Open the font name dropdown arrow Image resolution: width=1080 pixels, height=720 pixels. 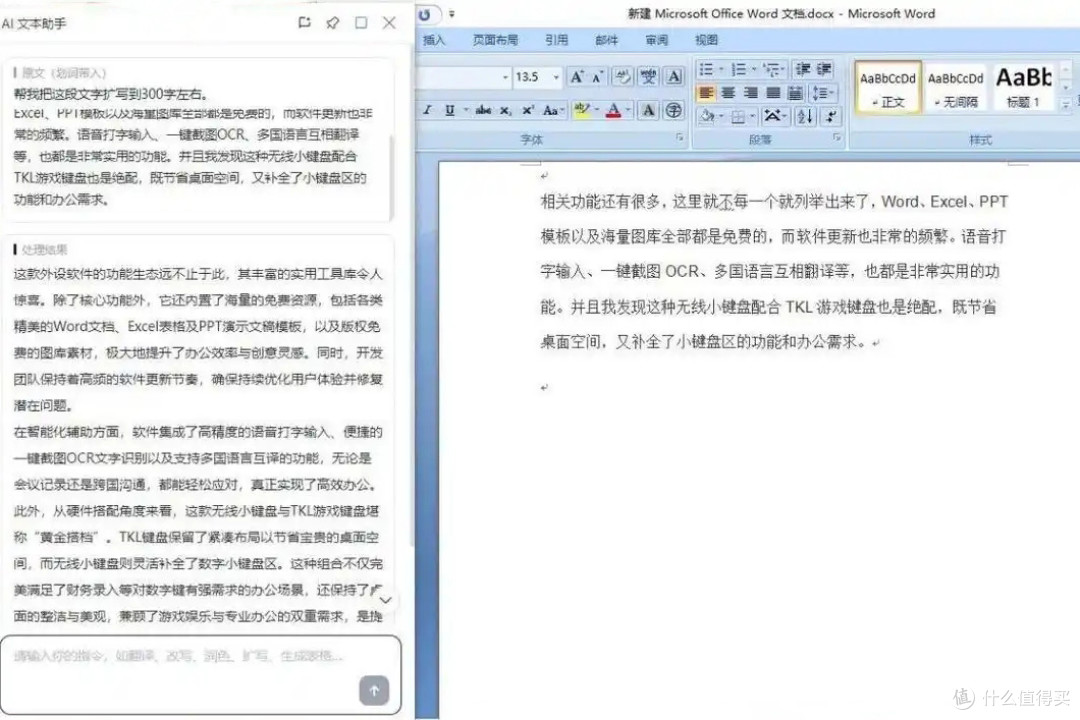[x=505, y=76]
